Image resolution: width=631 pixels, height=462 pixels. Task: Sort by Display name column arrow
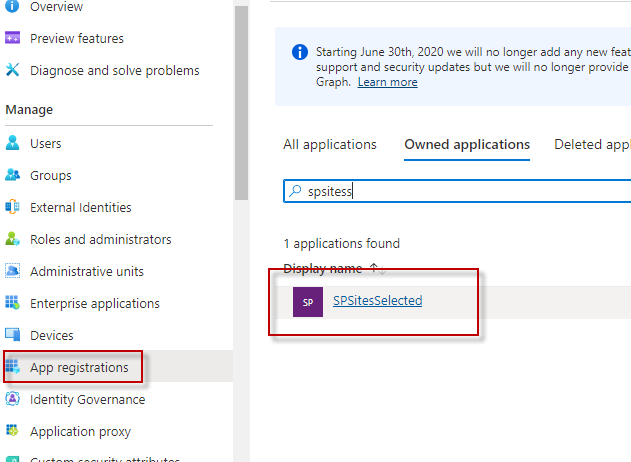[x=374, y=268]
